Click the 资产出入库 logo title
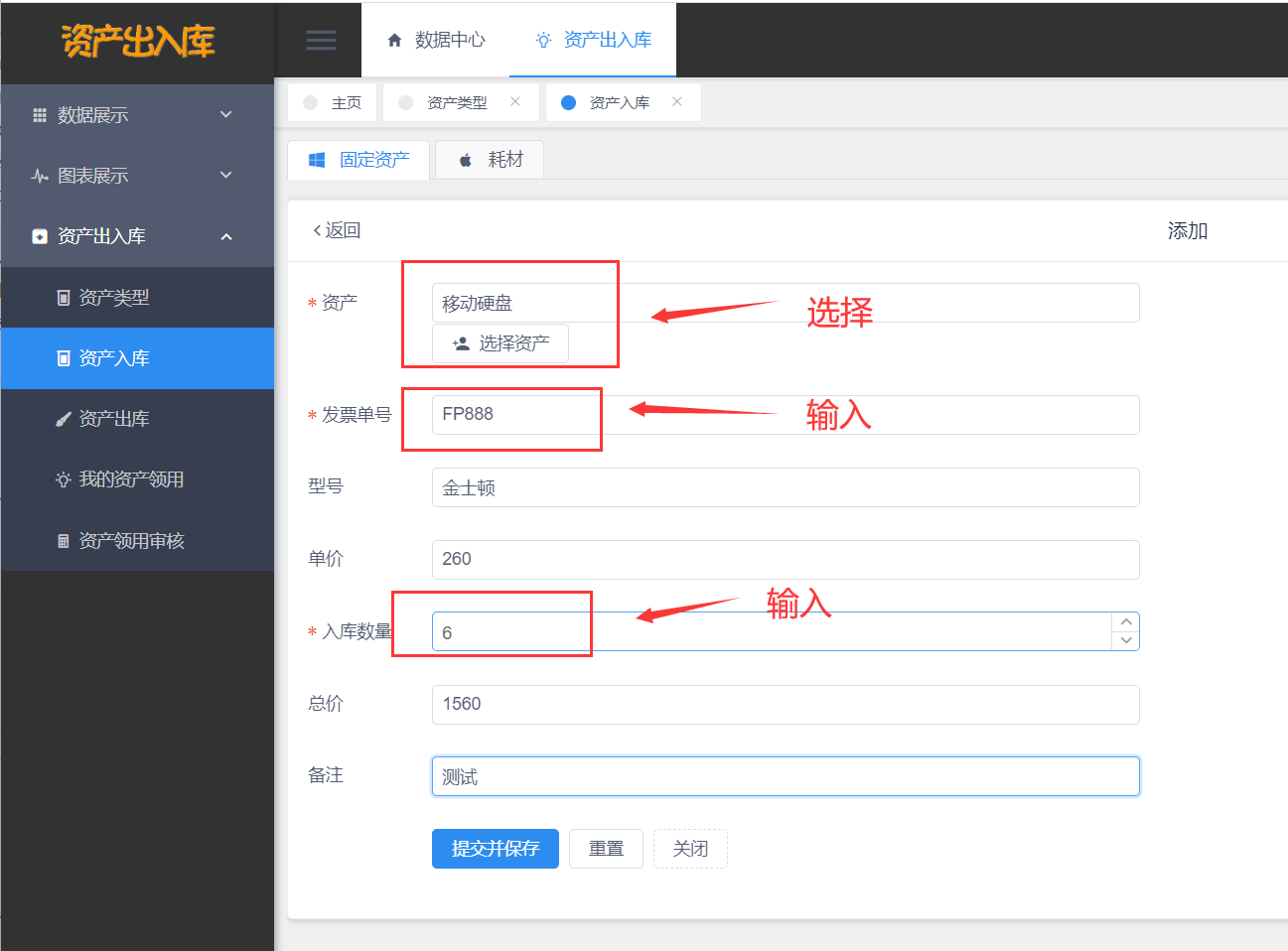 pyautogui.click(x=138, y=41)
